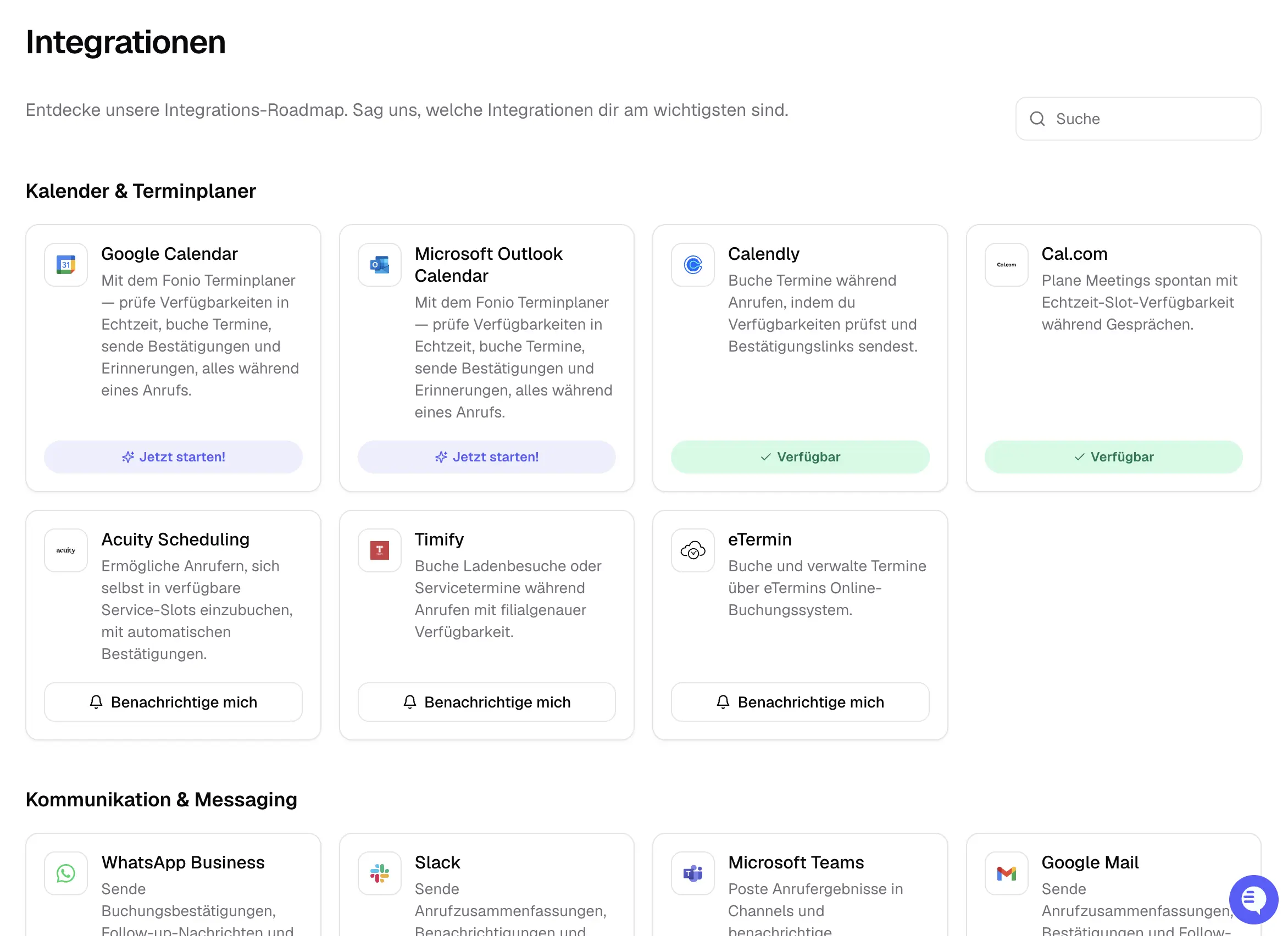The width and height of the screenshot is (1288, 936).
Task: Click the Google Mail icon
Action: (x=1006, y=873)
